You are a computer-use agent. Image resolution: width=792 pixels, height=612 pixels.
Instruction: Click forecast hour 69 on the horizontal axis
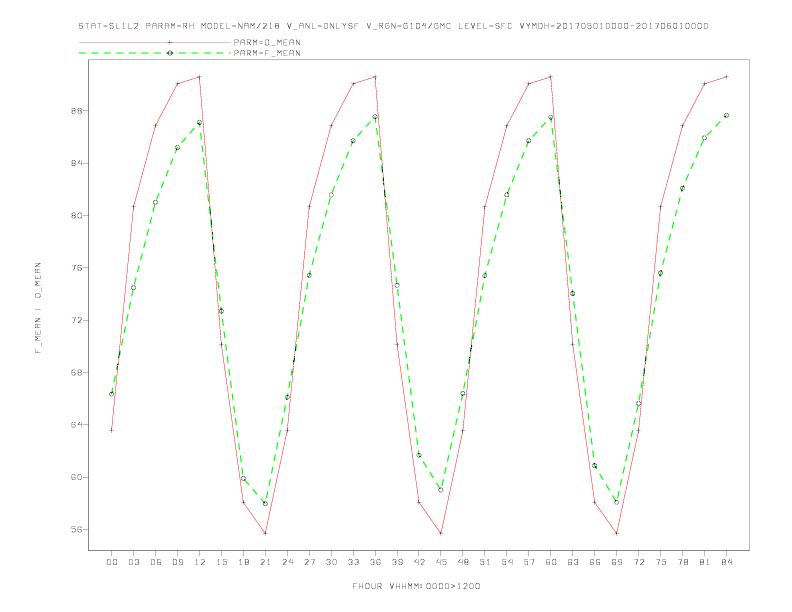617,562
